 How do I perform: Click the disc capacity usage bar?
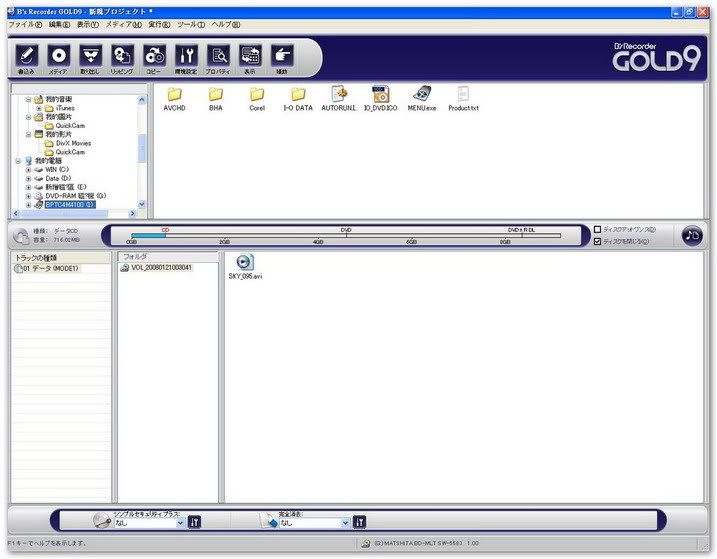[346, 236]
